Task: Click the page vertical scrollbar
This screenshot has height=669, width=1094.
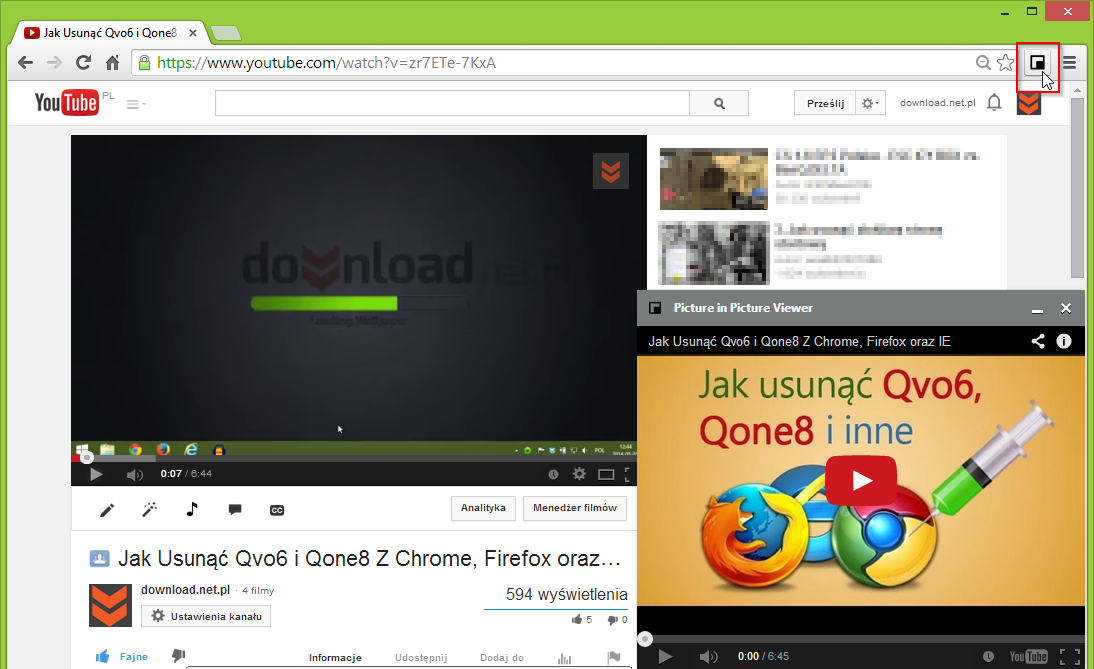Action: tap(1077, 188)
